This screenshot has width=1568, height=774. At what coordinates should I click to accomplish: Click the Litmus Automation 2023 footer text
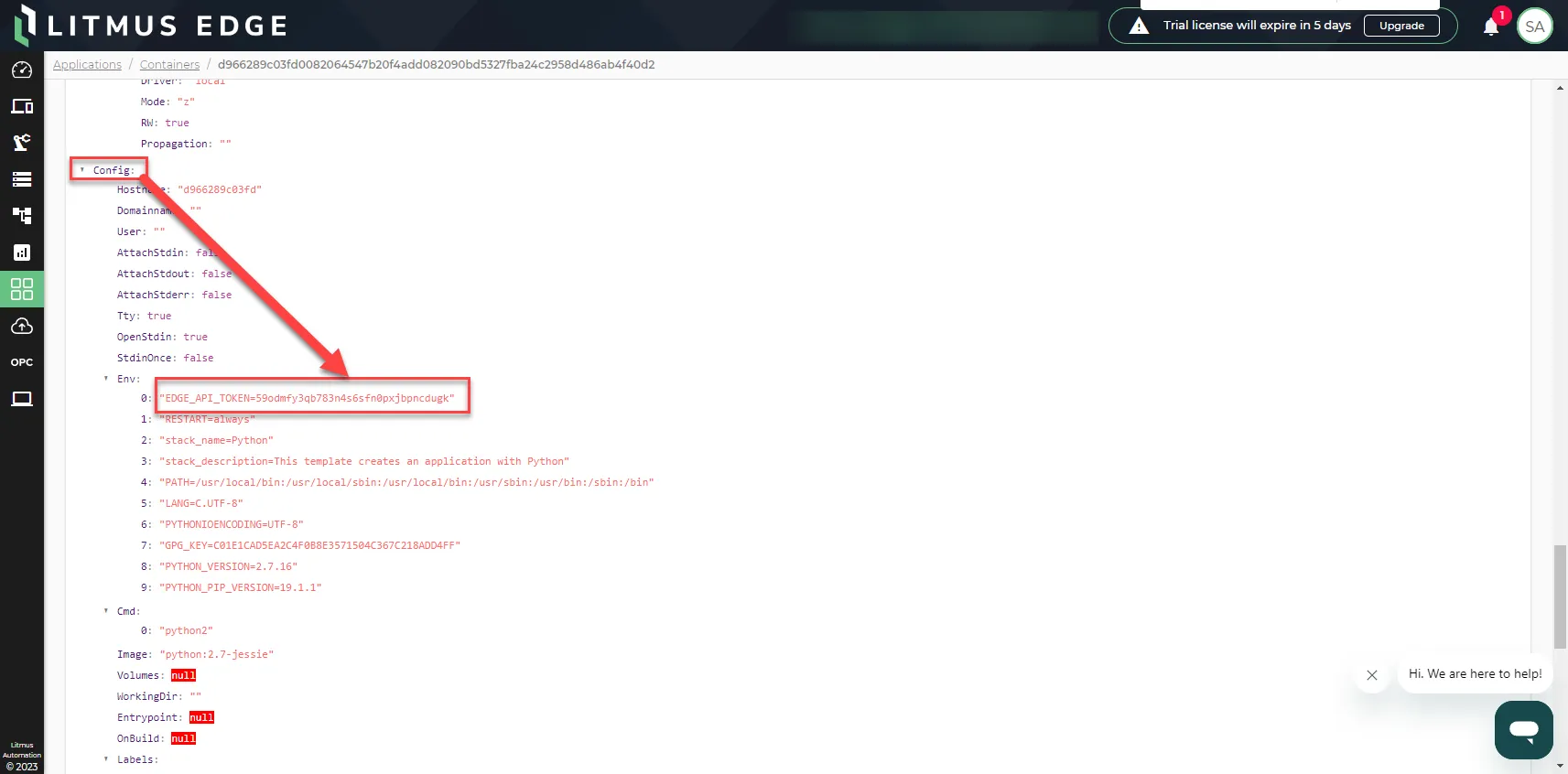point(22,757)
